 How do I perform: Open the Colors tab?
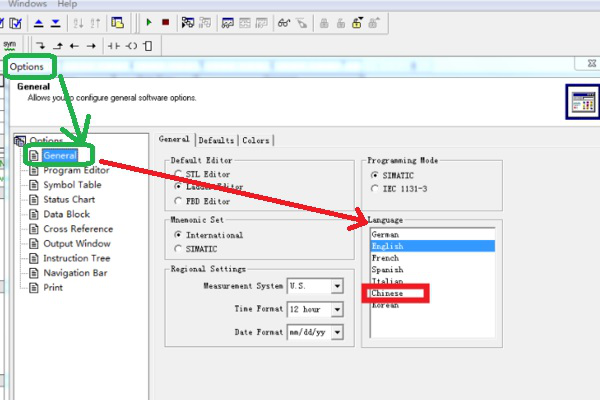click(256, 141)
